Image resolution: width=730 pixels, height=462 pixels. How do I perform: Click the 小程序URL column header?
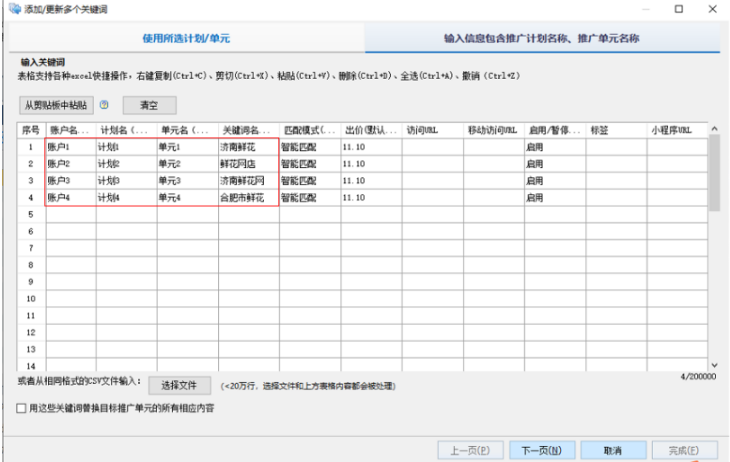(x=677, y=130)
